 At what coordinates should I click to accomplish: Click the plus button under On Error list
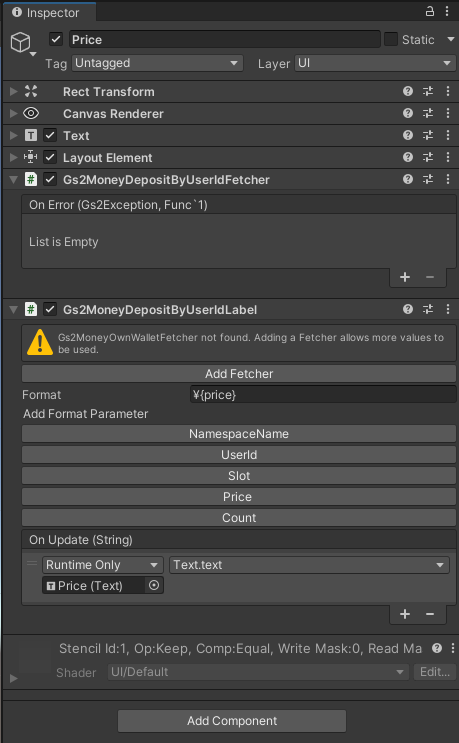(x=405, y=277)
